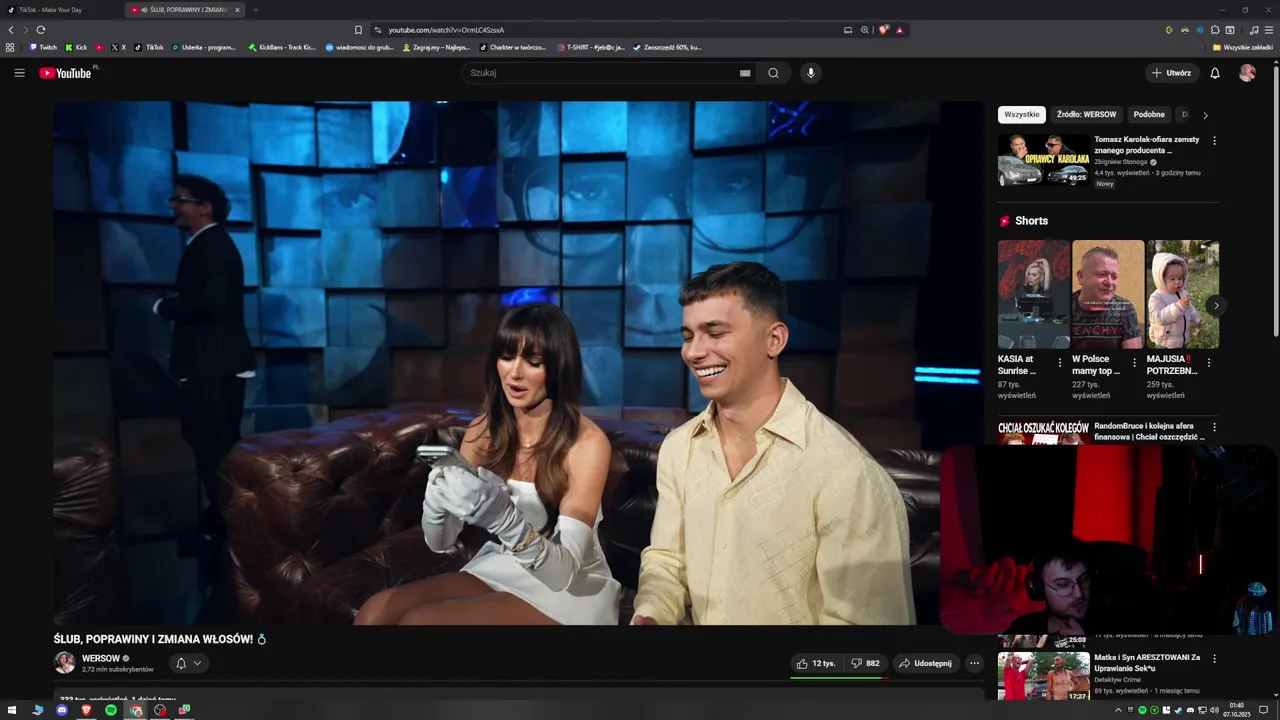Screen dimensions: 1280x720
Task: Select the Podobne filter chip
Action: (x=1149, y=115)
